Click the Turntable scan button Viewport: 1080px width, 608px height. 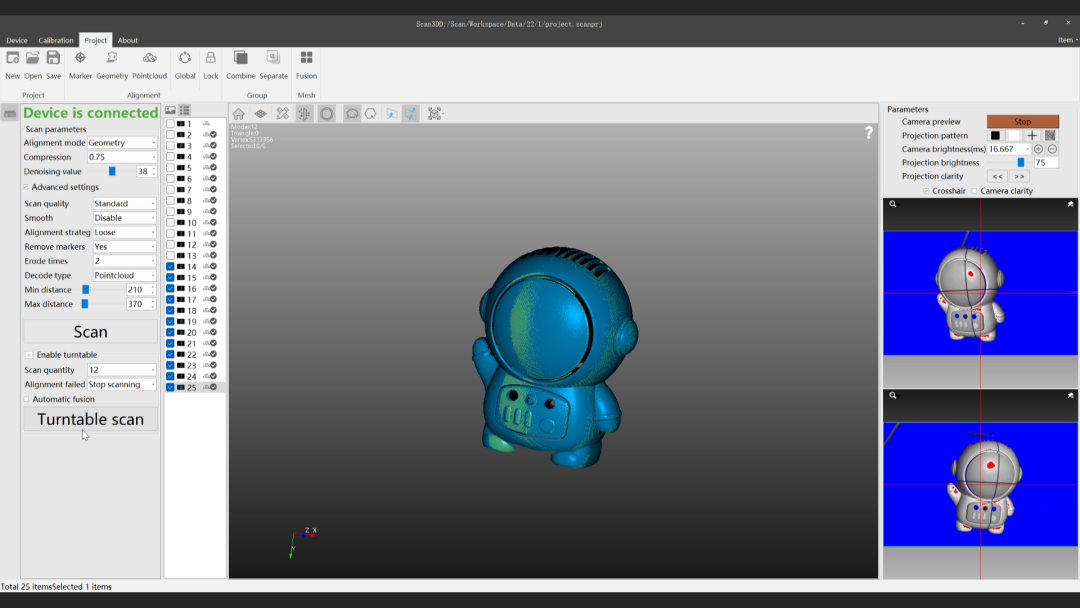coord(90,419)
